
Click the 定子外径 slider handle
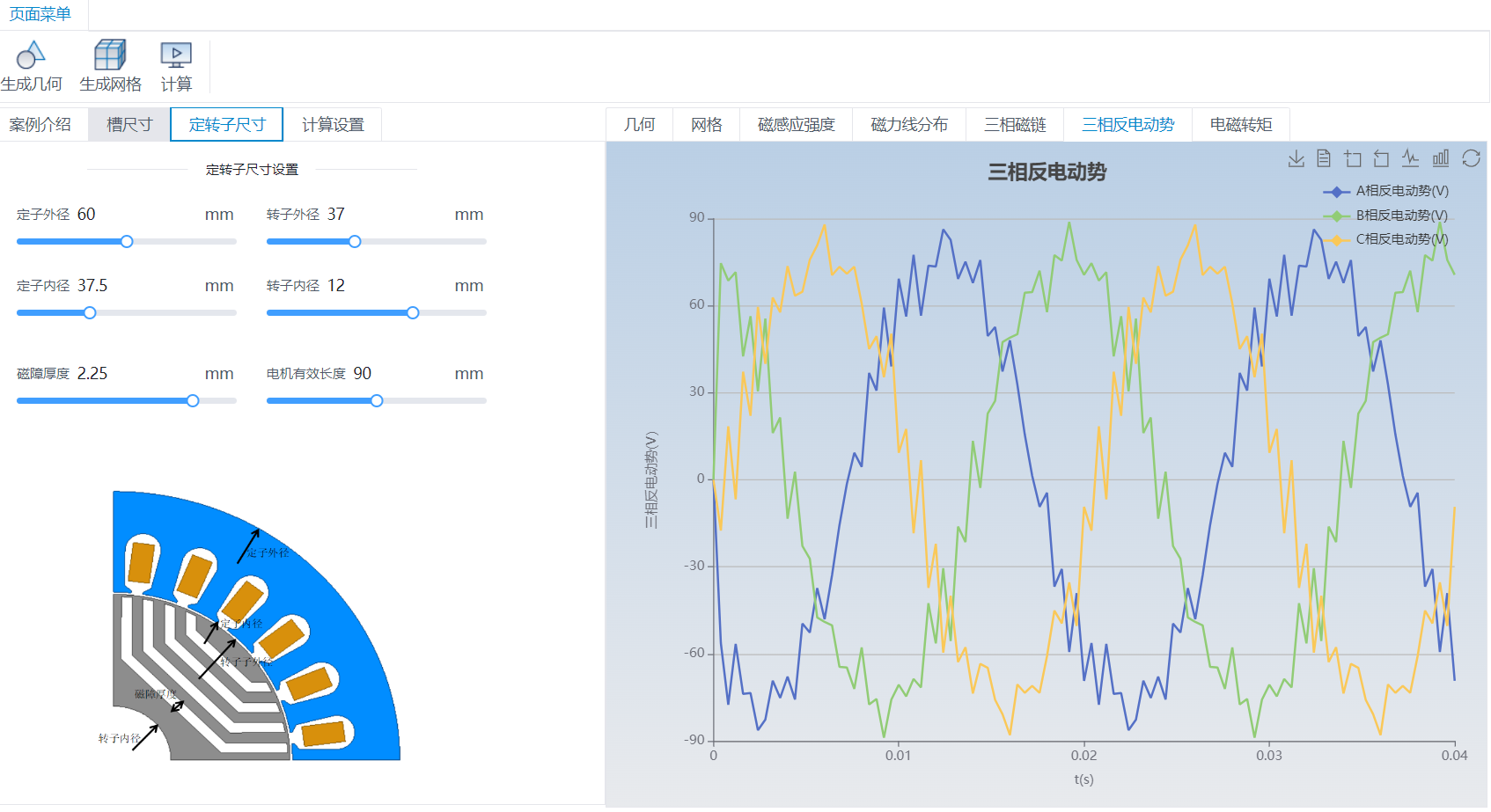pyautogui.click(x=127, y=242)
